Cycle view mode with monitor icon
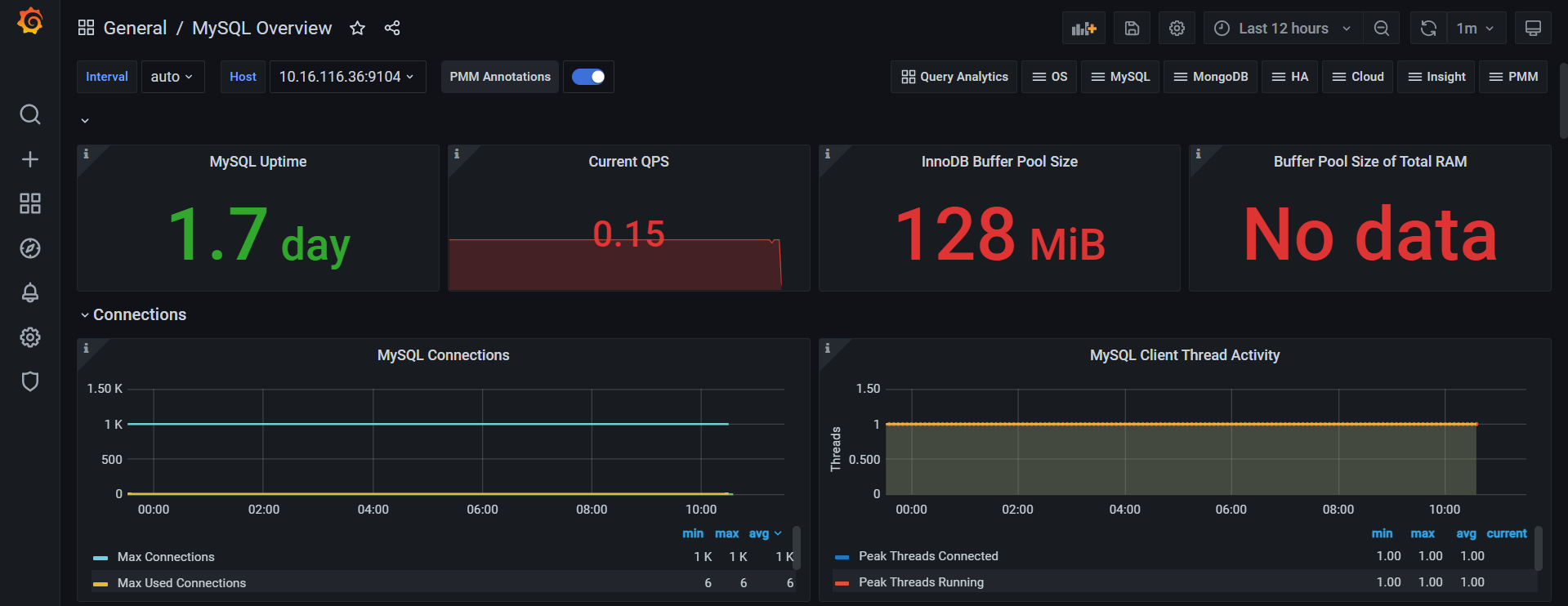This screenshot has height=606, width=1568. 1533,29
